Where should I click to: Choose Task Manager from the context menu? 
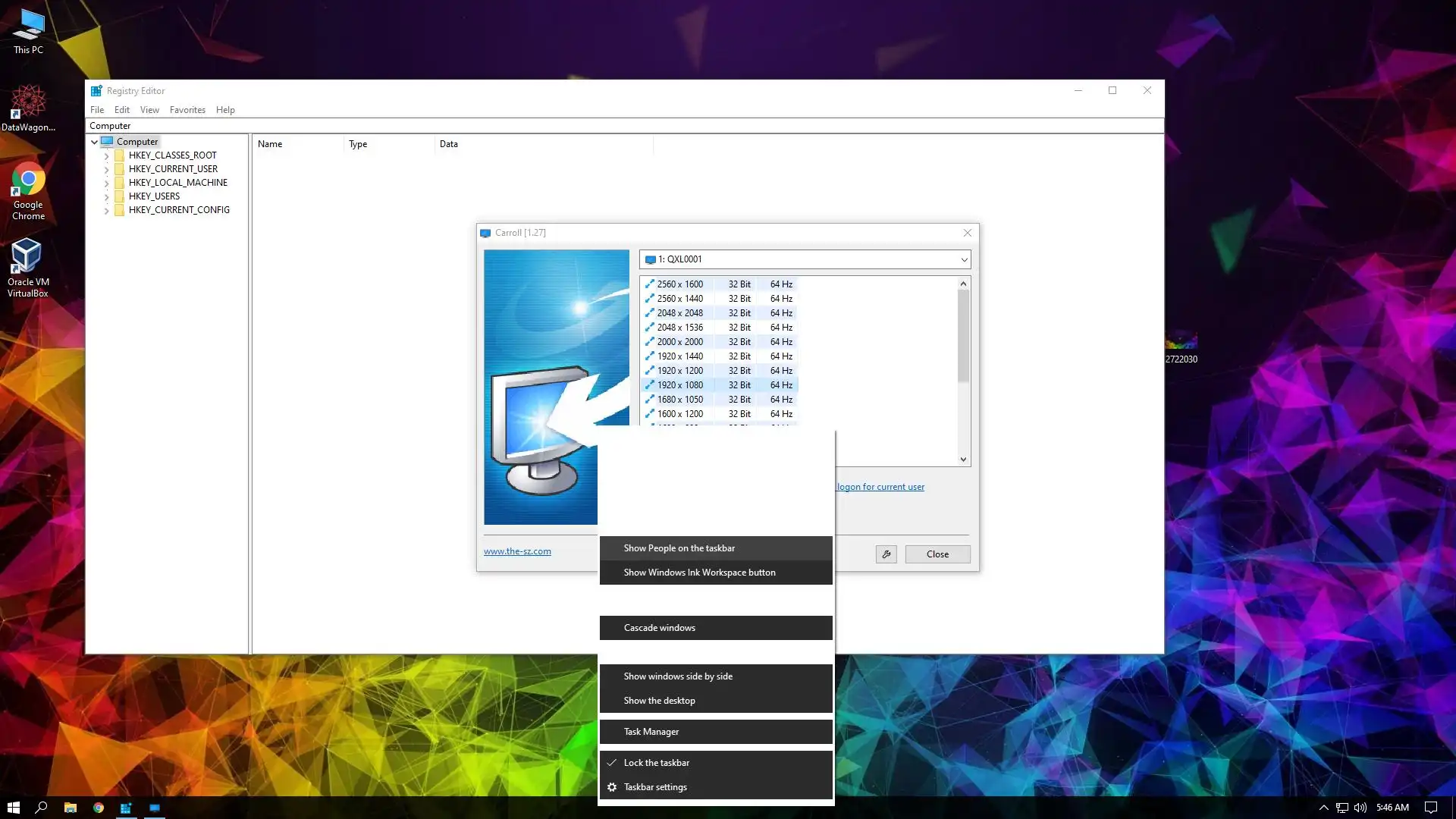pyautogui.click(x=651, y=732)
